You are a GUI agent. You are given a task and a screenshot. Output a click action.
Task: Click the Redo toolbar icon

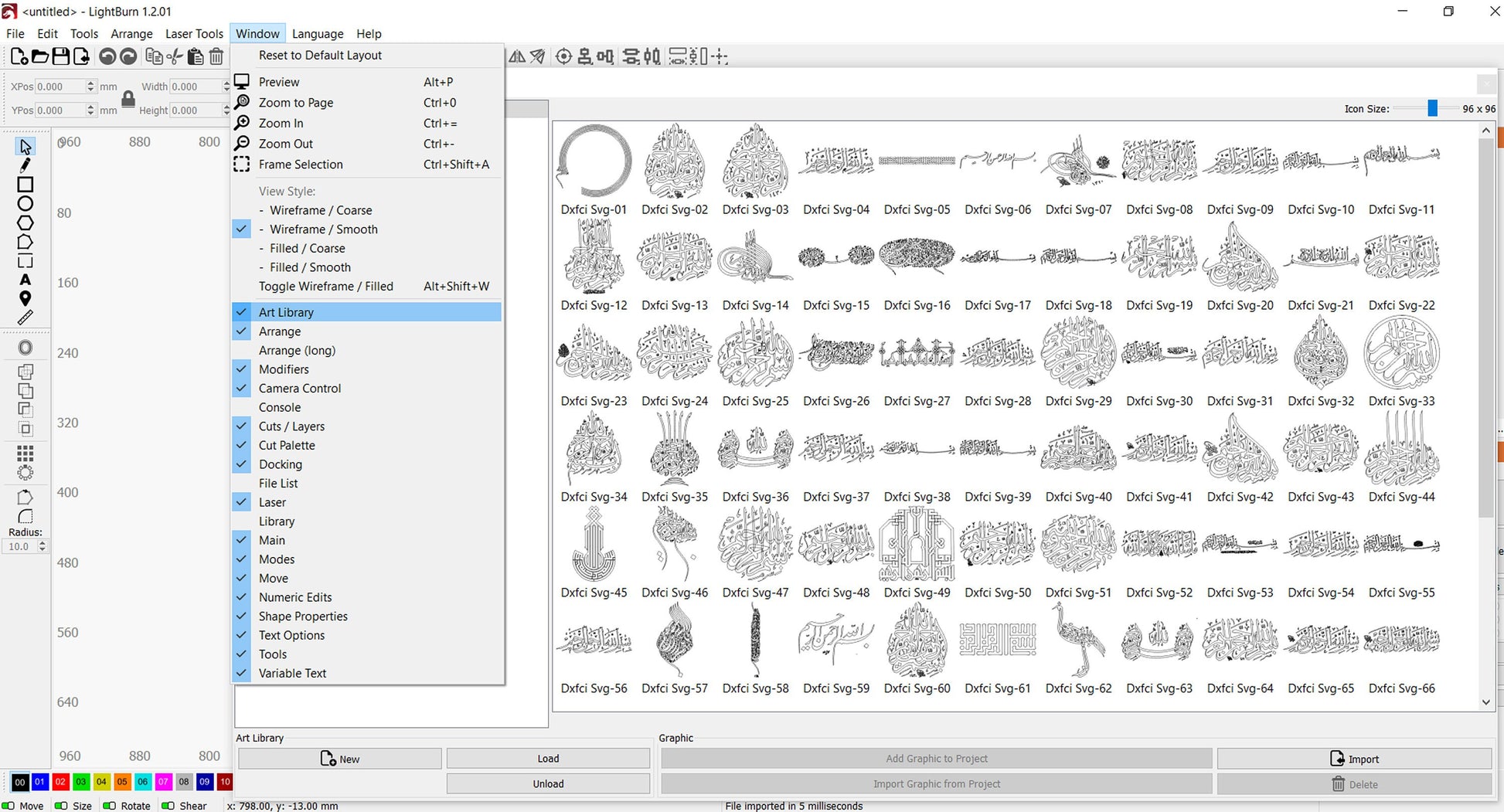point(128,56)
